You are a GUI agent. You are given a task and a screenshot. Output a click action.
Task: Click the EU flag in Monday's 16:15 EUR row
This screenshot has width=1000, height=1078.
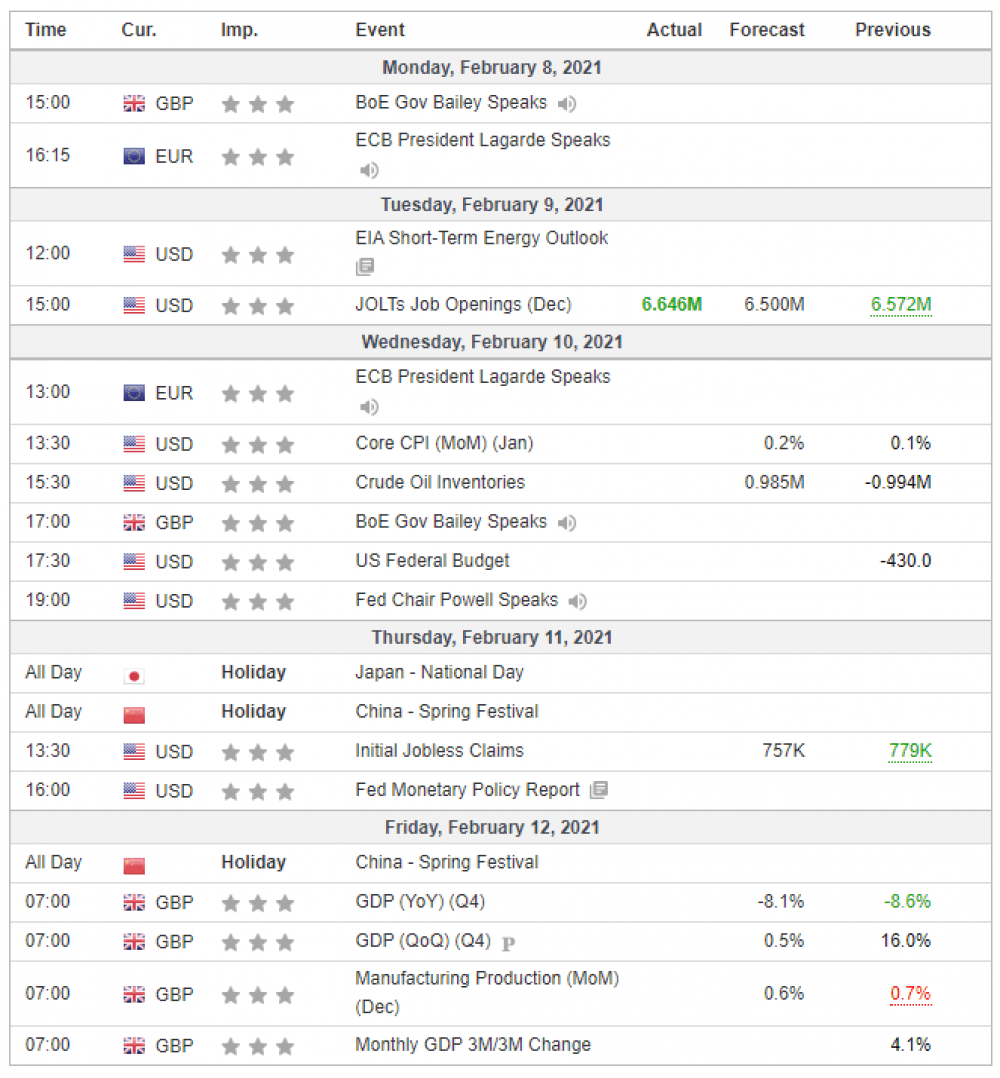pos(134,157)
